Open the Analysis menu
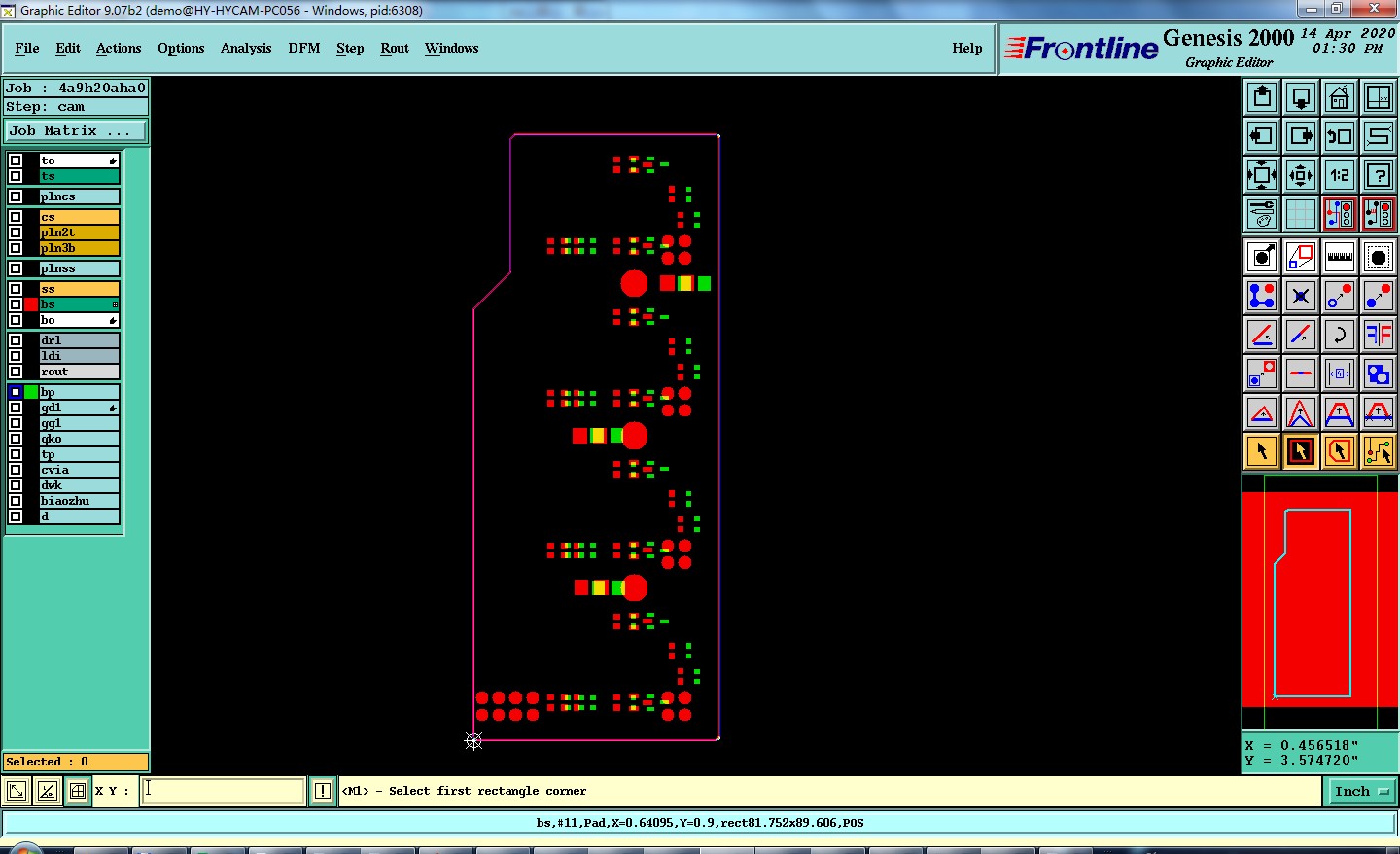Viewport: 1400px width, 854px height. coord(246,48)
